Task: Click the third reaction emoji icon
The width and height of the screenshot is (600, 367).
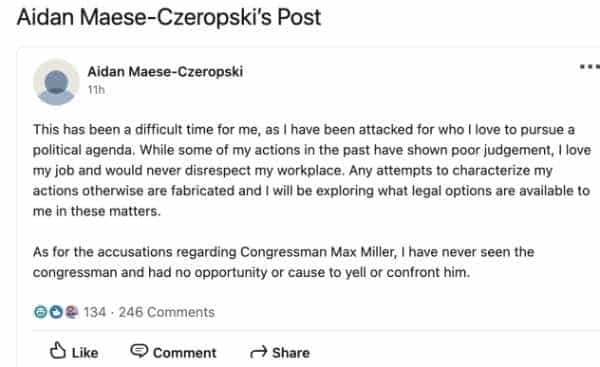Action: click(72, 312)
